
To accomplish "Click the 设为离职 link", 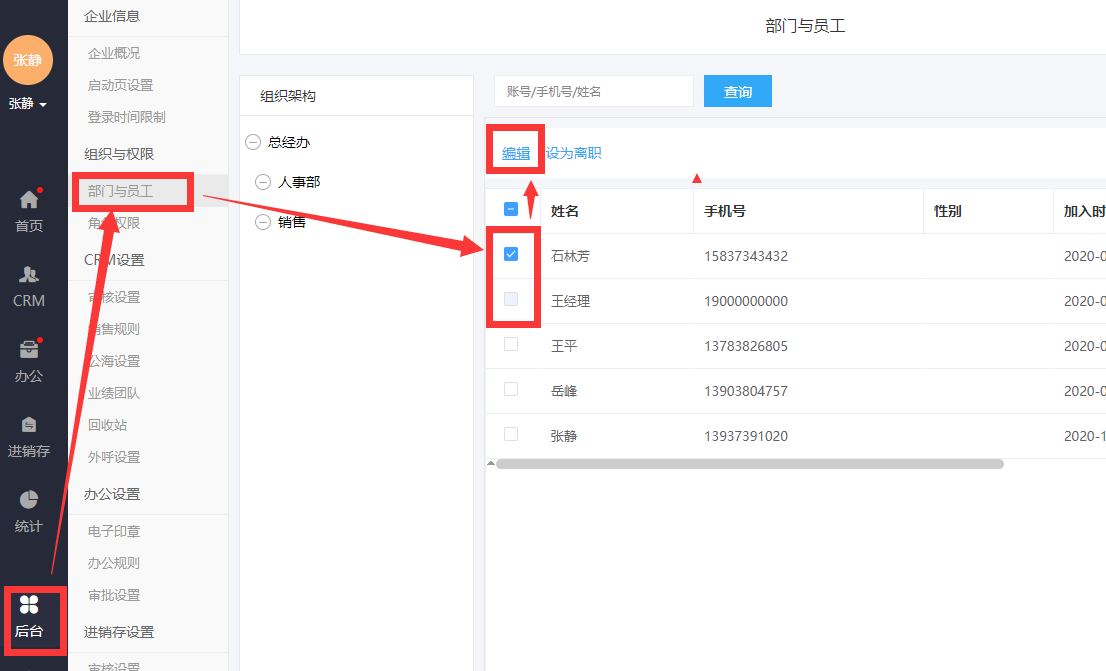I will pos(573,153).
